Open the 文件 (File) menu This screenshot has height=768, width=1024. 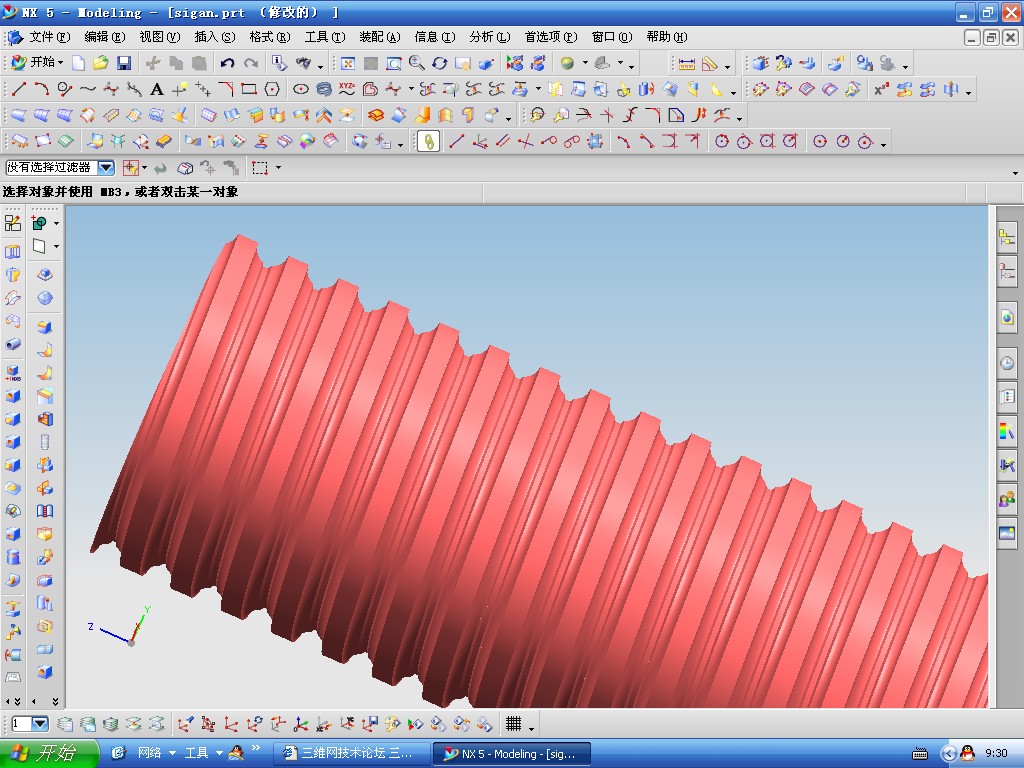(x=50, y=37)
